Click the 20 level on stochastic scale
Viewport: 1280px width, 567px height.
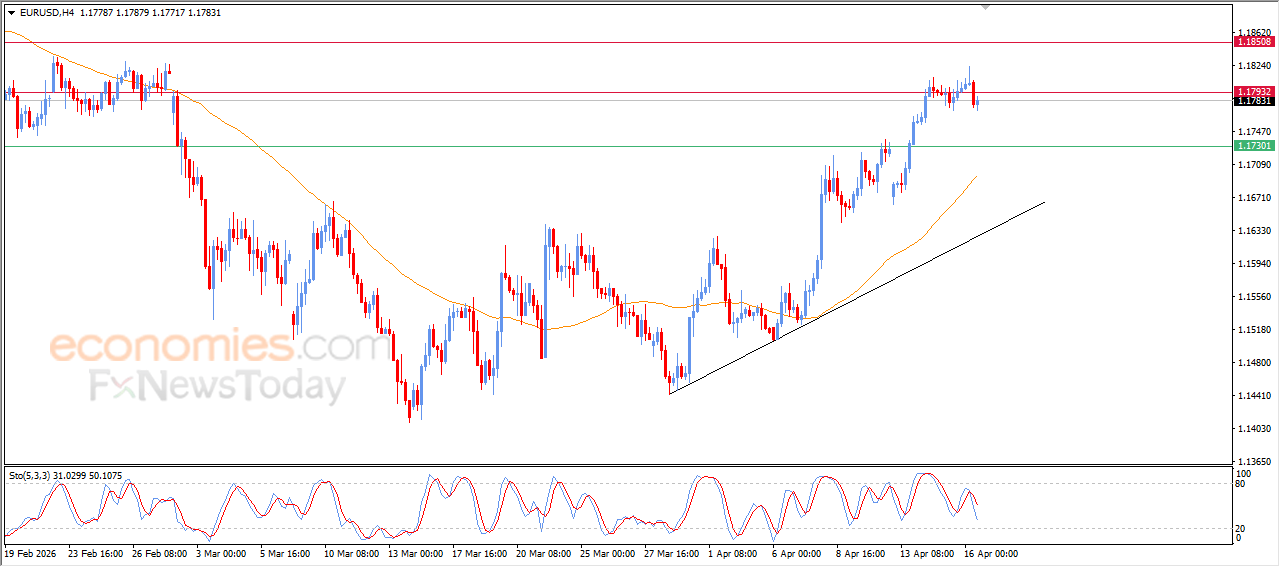[1242, 527]
